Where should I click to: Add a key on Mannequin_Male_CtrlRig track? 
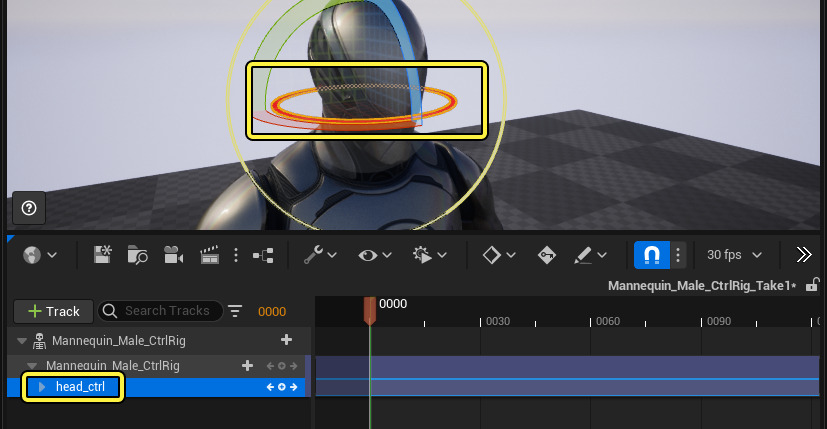coord(282,366)
